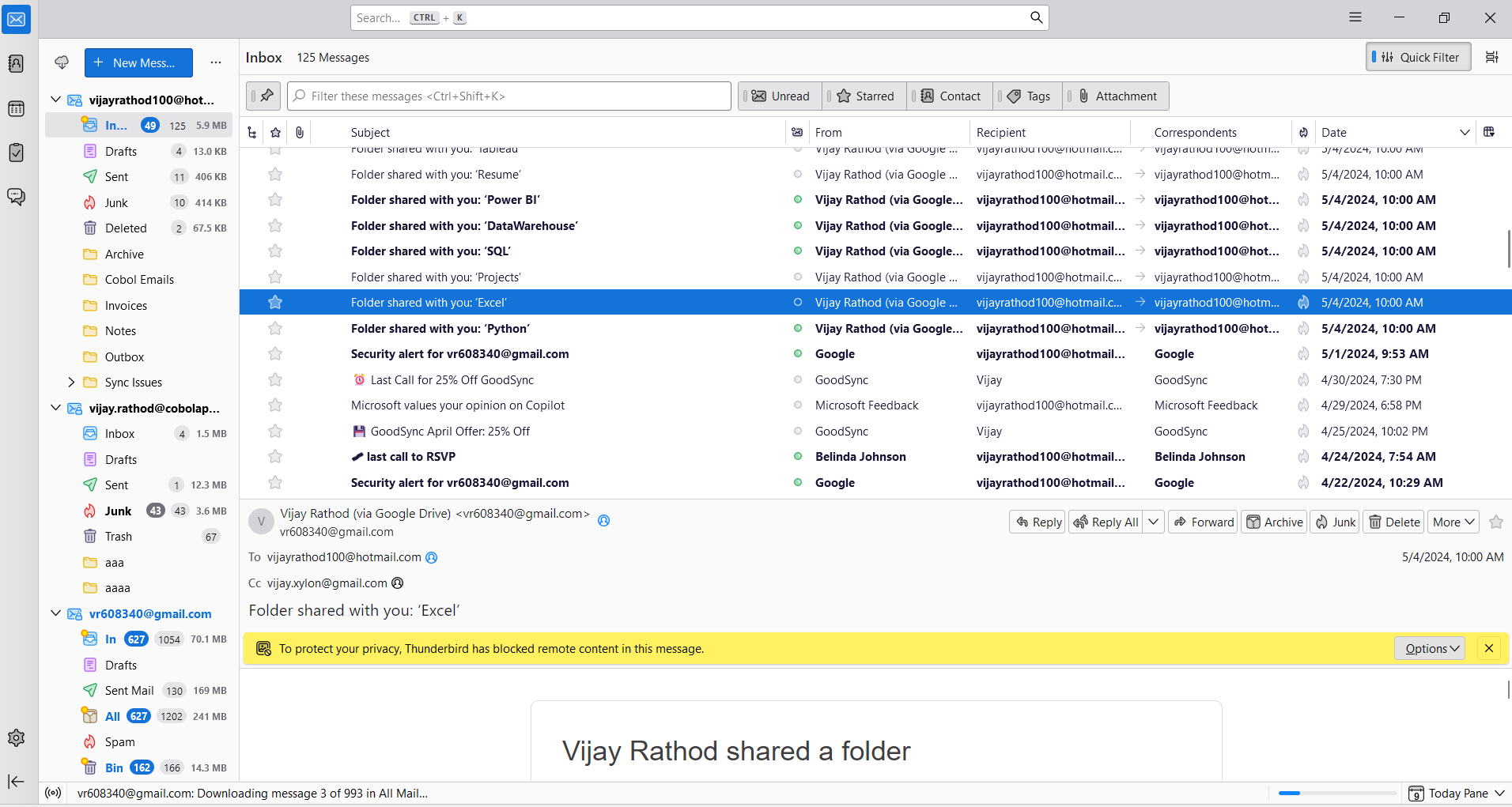Click the download progress bar in status bar
The width and height of the screenshot is (1512, 807).
tap(1336, 793)
